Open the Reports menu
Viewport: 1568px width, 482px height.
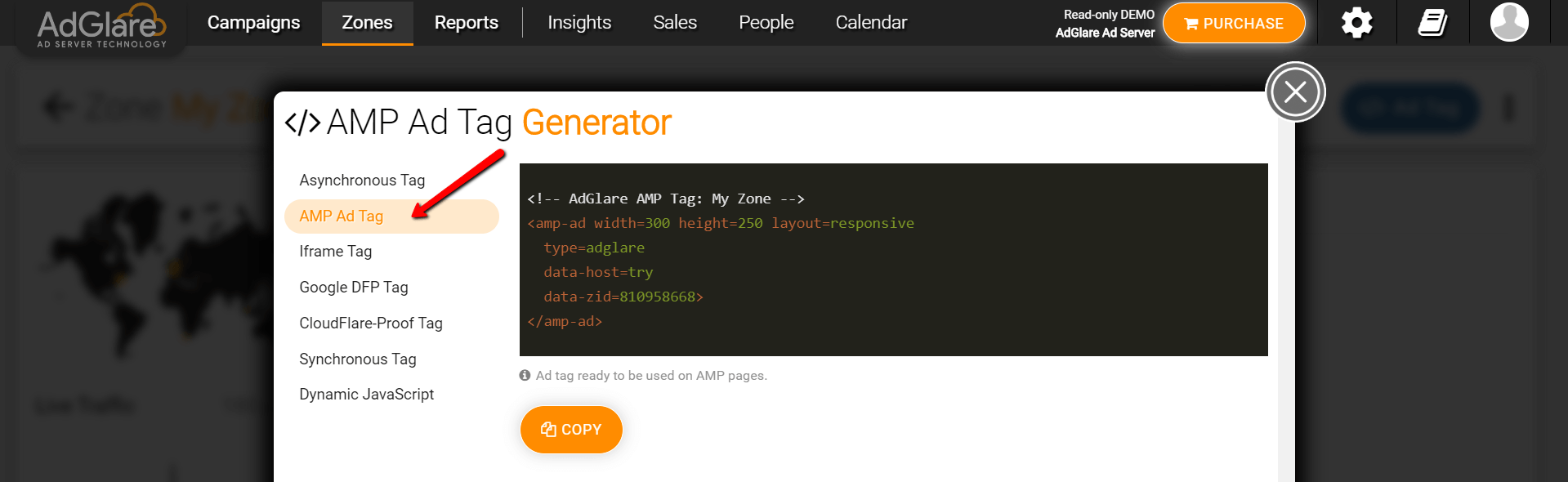coord(466,23)
